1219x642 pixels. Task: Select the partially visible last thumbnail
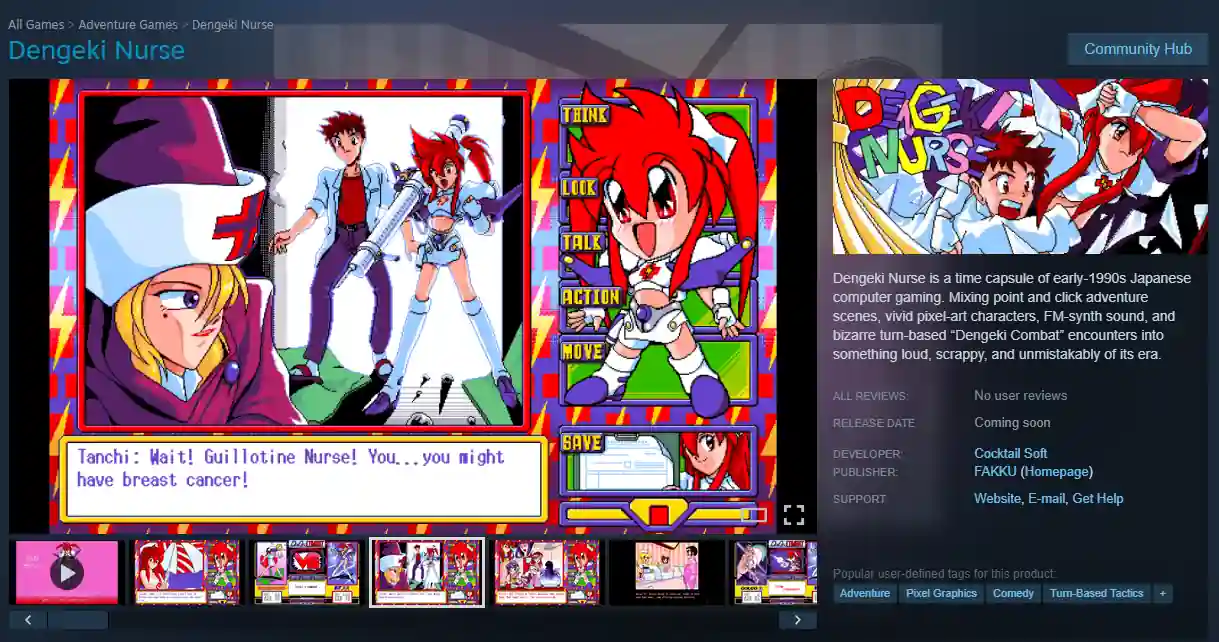(775, 573)
